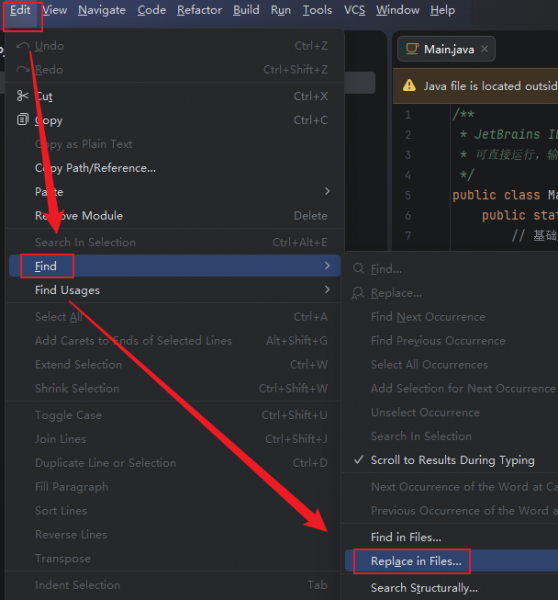558x600 pixels.
Task: Click the yellow warning triangle icon
Action: tap(409, 85)
